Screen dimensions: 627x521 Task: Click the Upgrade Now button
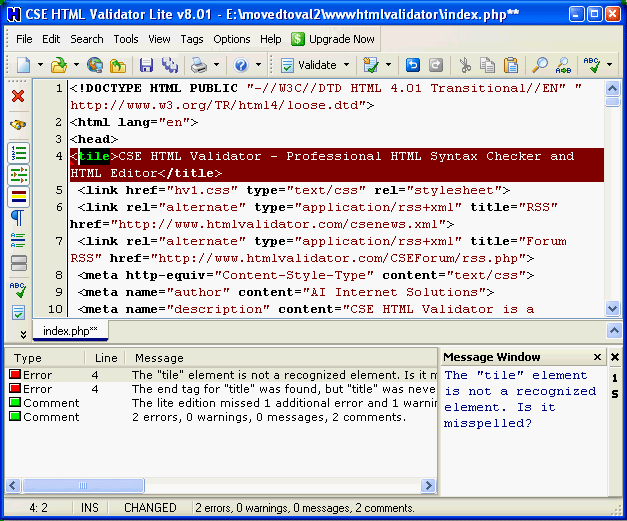point(333,39)
